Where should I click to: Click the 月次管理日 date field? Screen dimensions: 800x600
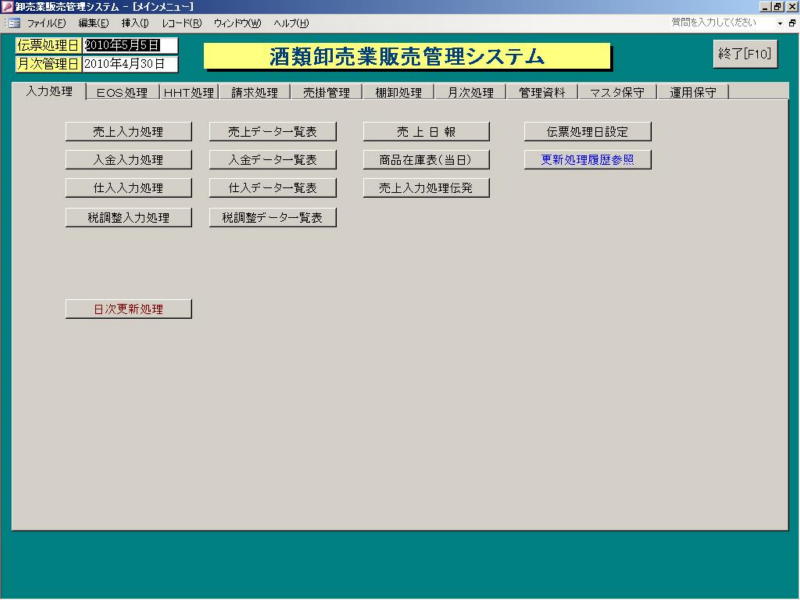(x=129, y=64)
